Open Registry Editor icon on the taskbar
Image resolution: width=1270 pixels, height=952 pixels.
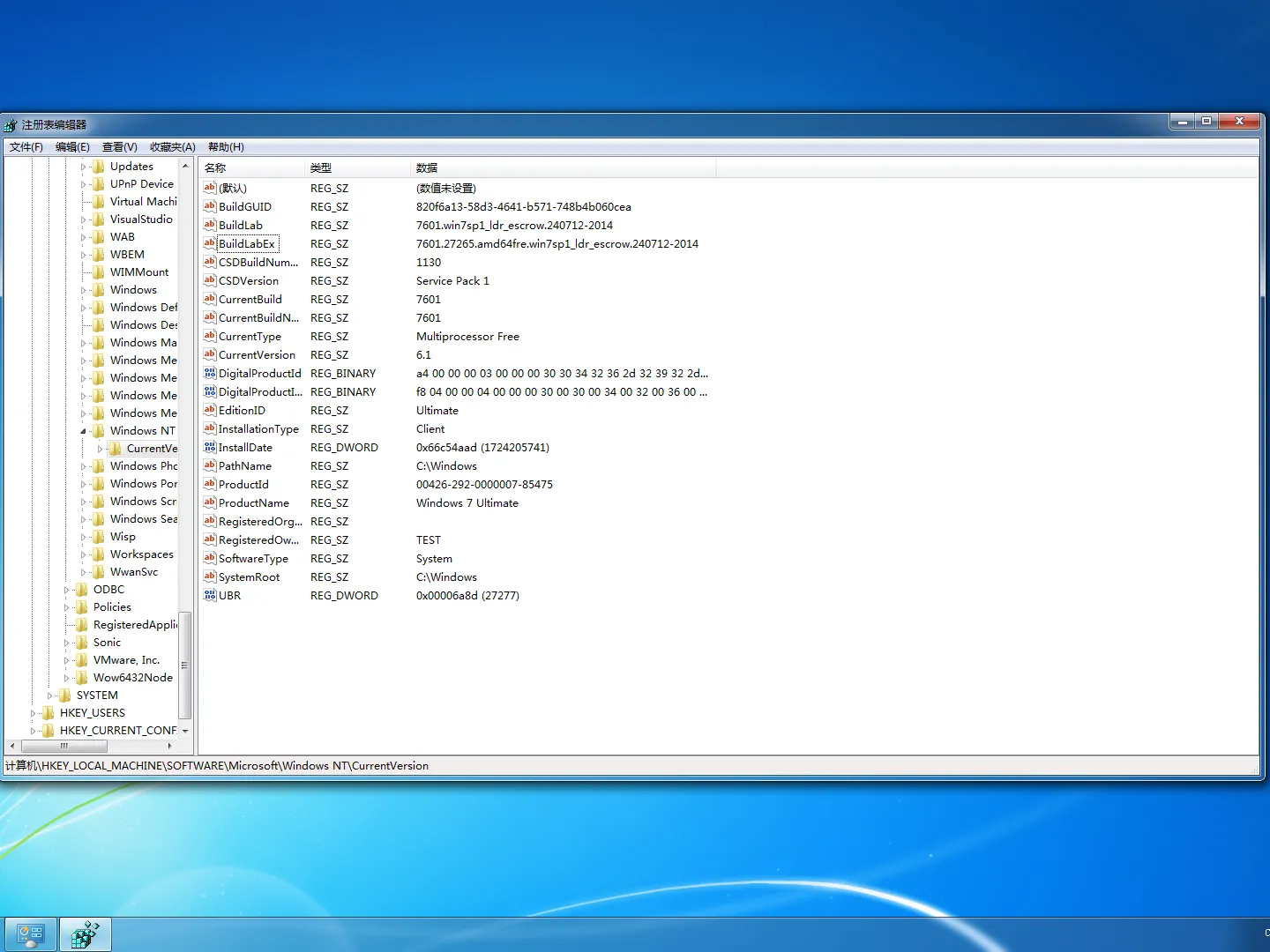(86, 933)
